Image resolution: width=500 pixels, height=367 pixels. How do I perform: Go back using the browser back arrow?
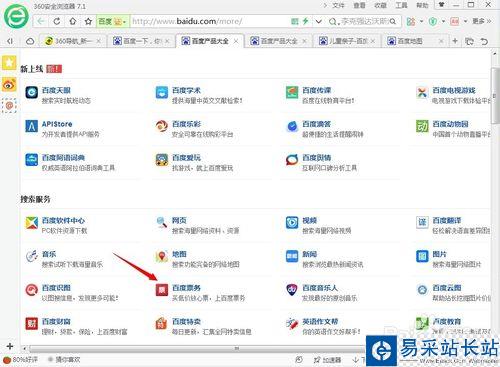[41, 22]
